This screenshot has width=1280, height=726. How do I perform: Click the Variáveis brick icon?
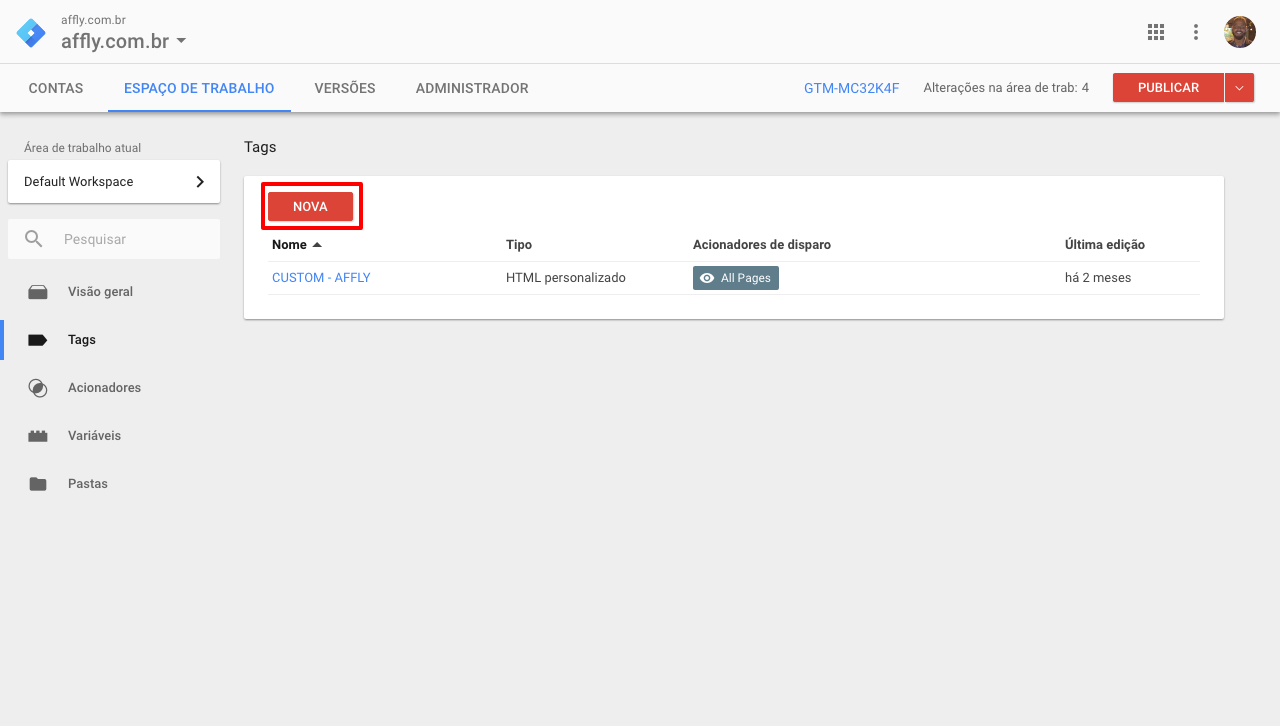[38, 436]
